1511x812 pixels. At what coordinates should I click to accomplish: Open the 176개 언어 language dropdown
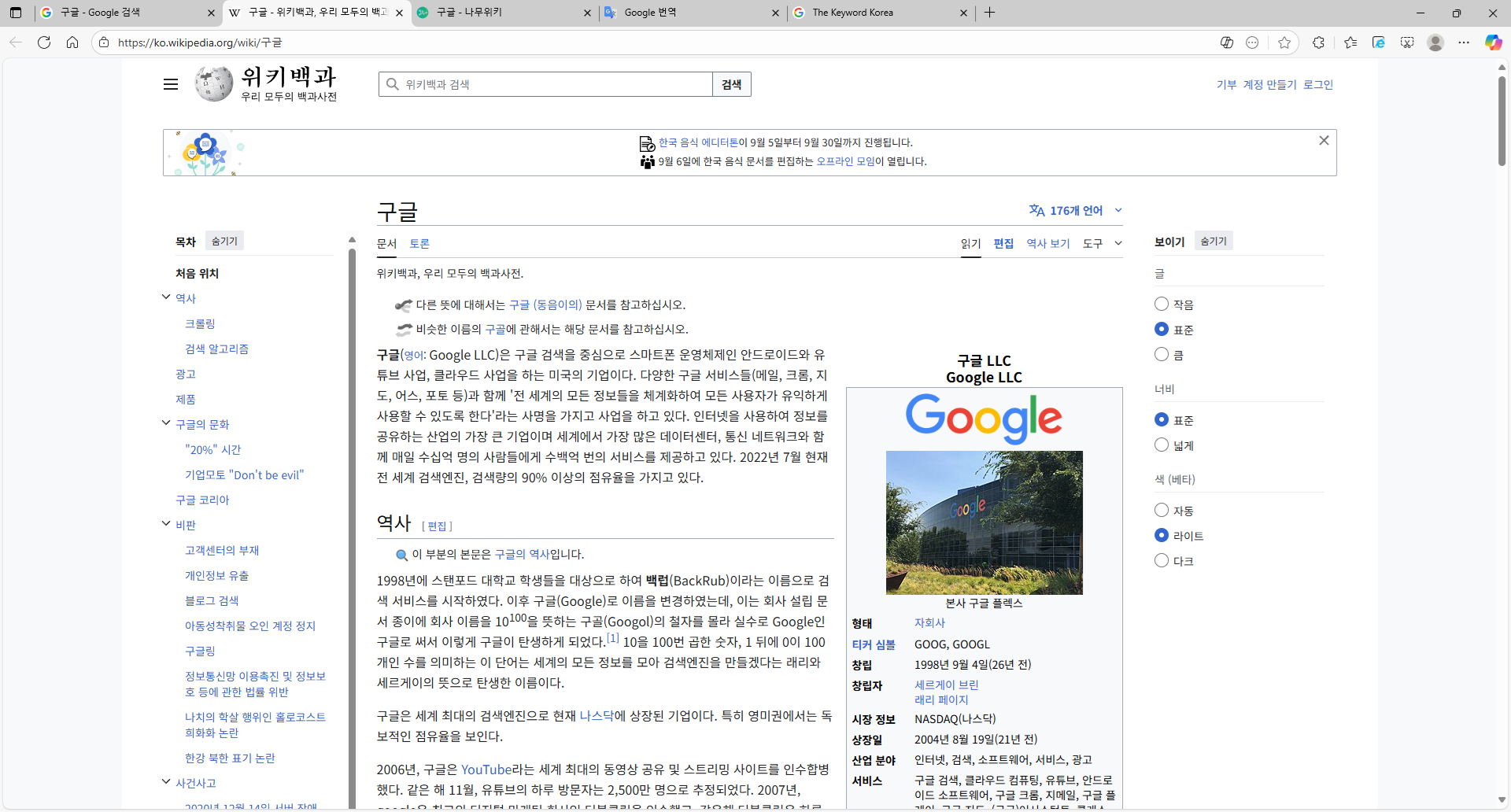pos(1075,210)
